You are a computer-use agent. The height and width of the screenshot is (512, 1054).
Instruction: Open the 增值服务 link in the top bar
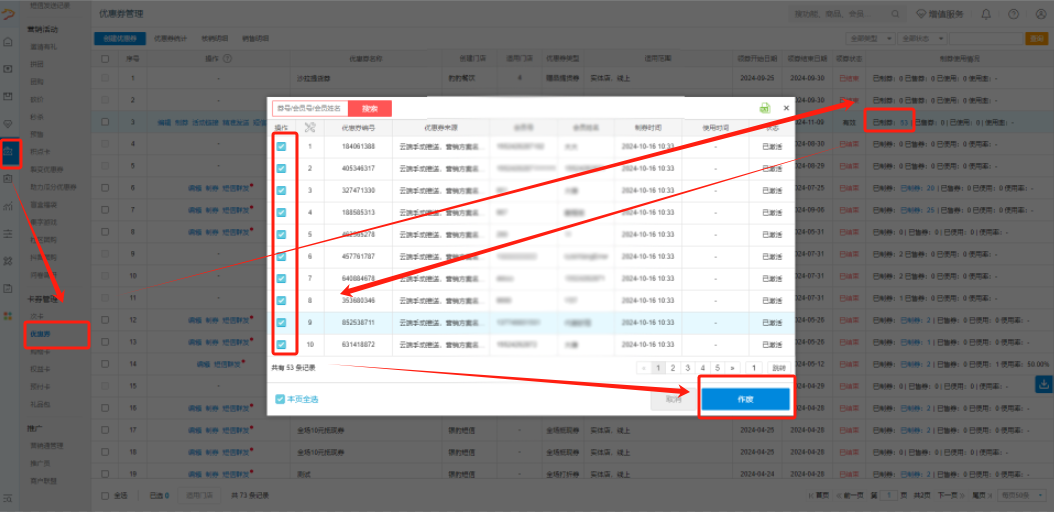click(x=940, y=13)
